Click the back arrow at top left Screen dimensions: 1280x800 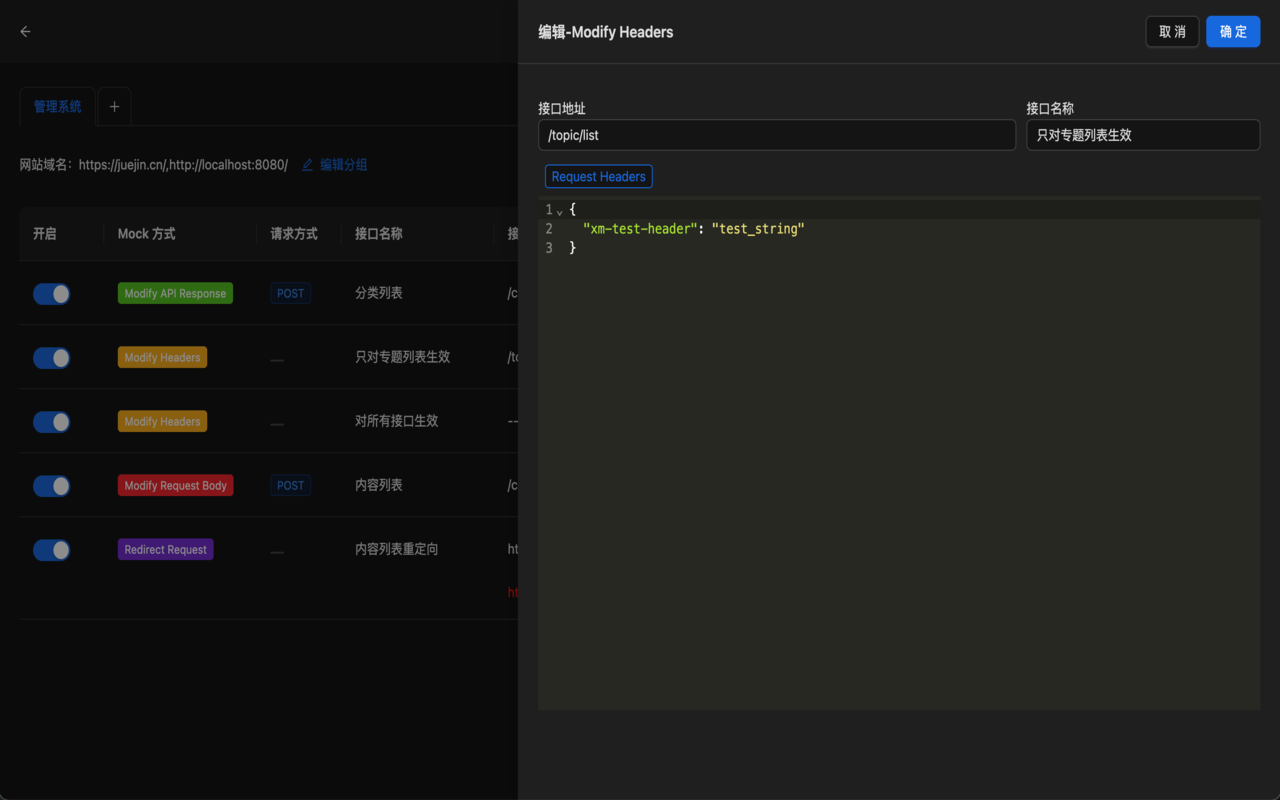tap(25, 31)
